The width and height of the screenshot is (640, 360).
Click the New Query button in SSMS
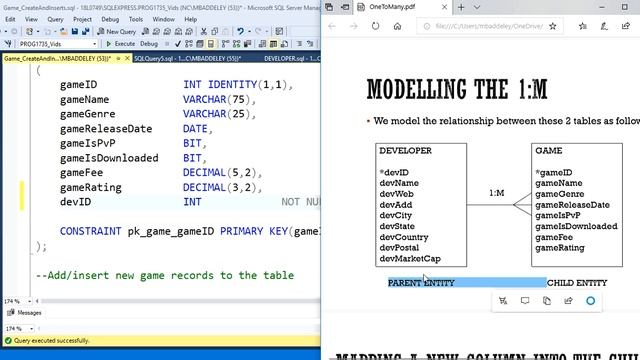click(117, 31)
